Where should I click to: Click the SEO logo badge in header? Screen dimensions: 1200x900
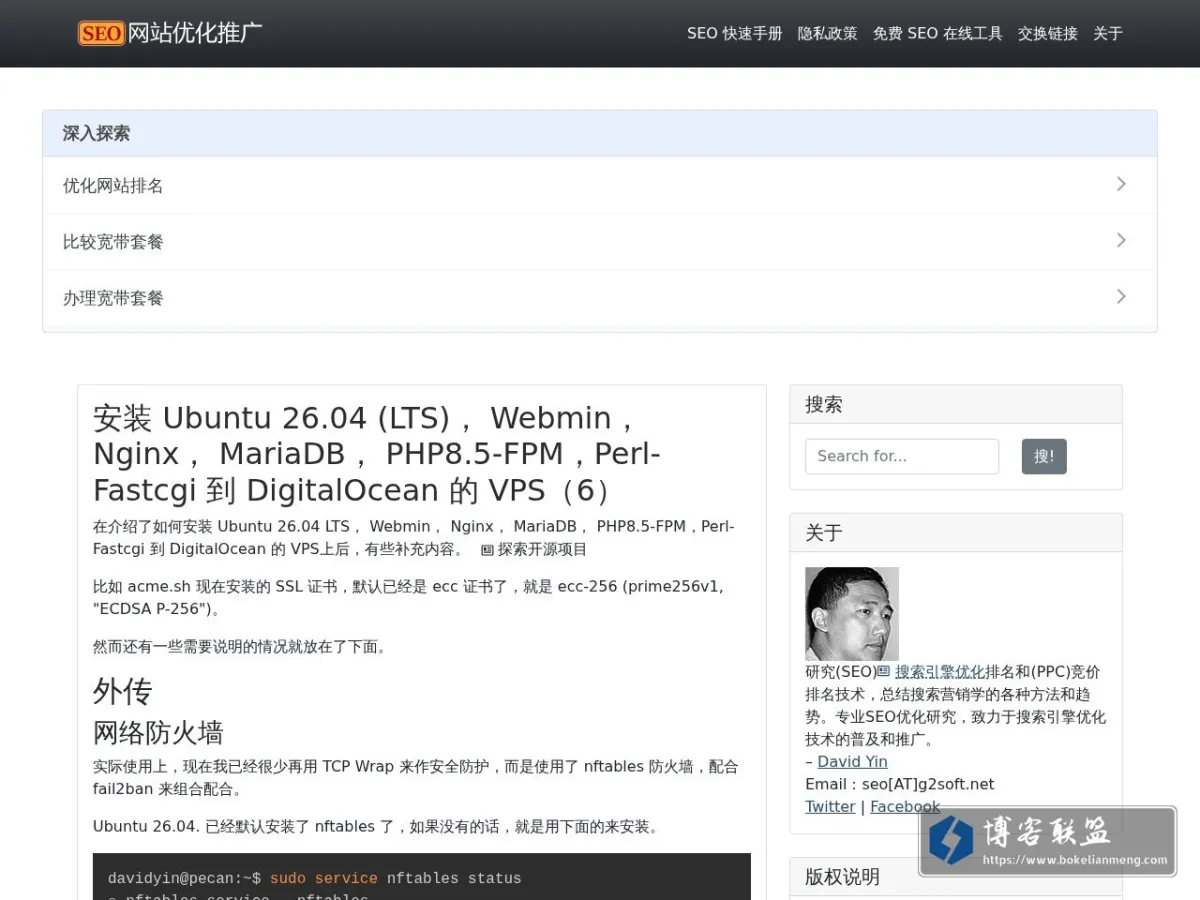[x=101, y=33]
